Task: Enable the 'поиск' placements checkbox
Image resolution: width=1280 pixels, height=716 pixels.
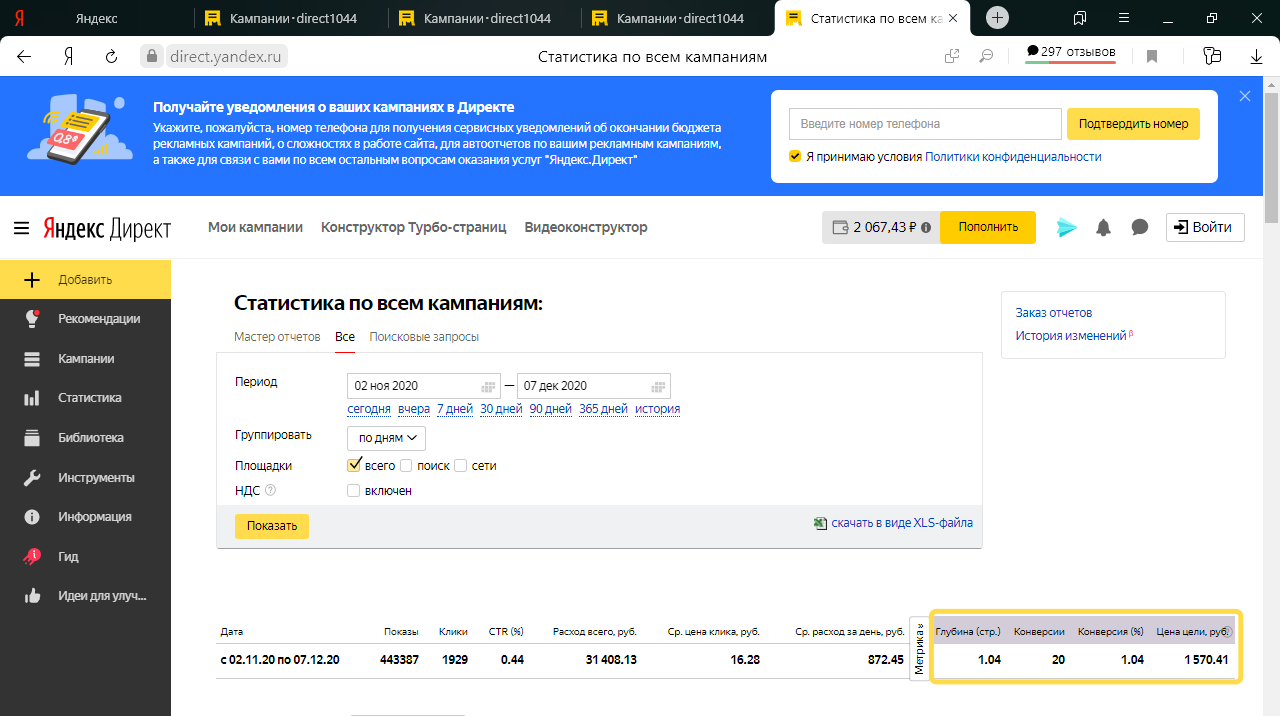Action: 406,465
